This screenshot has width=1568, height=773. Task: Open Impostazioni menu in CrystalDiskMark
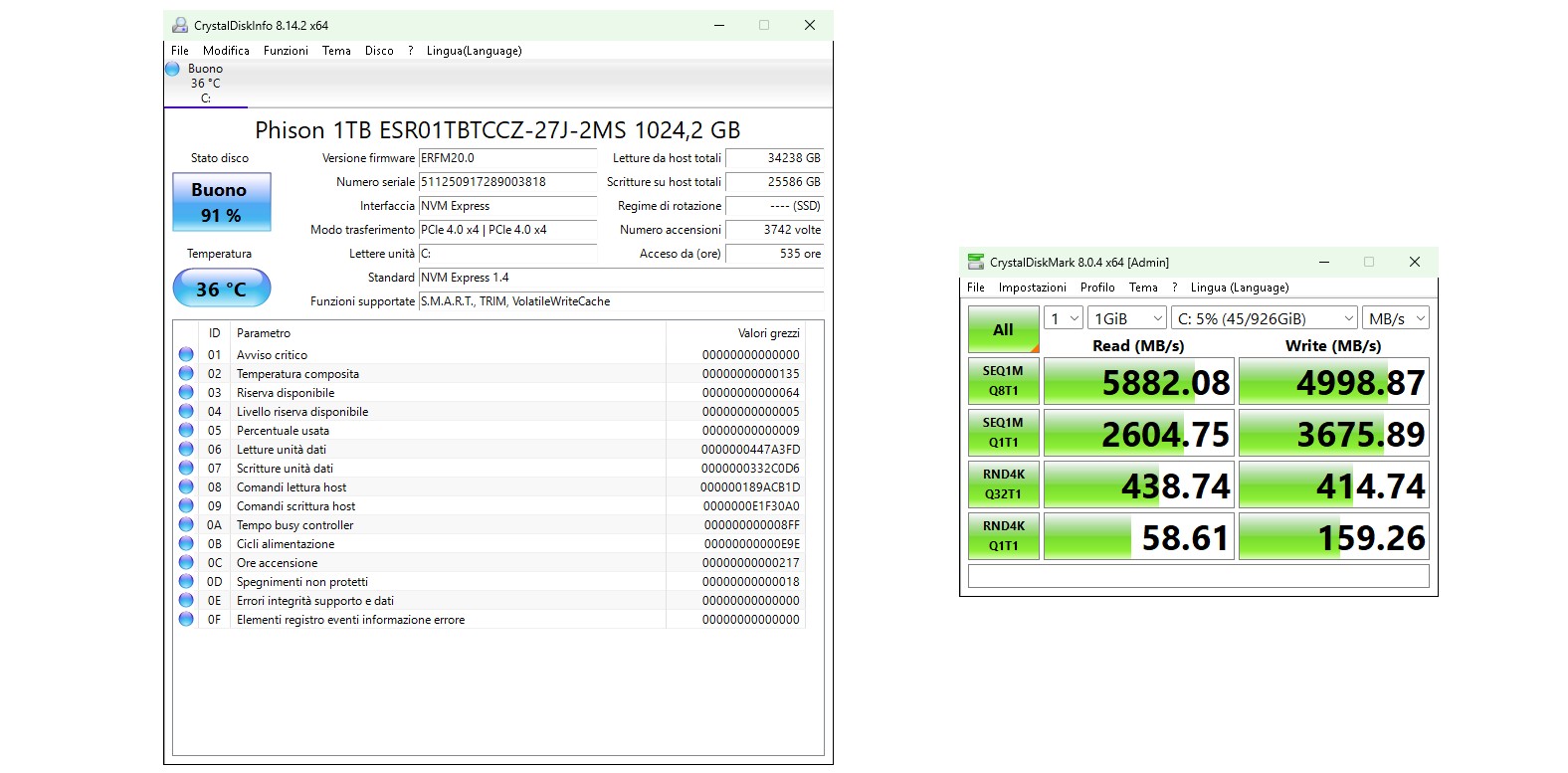pos(1032,288)
